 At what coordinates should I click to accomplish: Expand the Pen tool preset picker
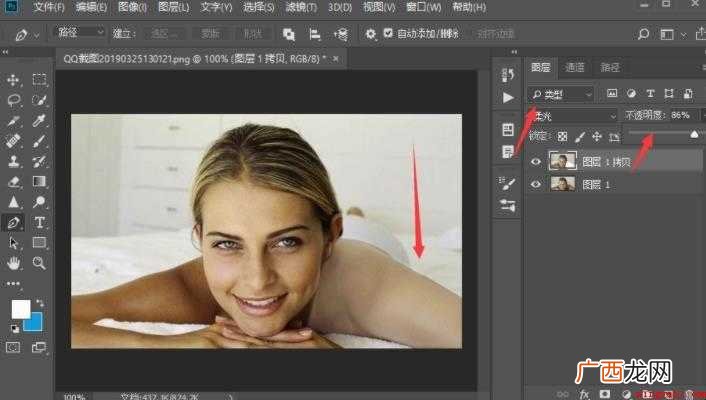(x=37, y=35)
